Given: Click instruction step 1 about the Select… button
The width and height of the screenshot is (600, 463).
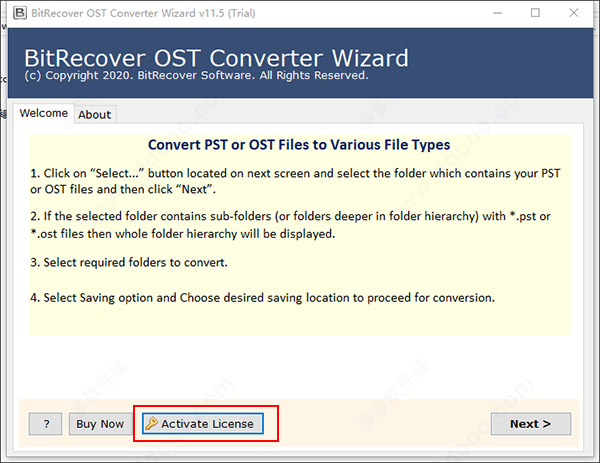Looking at the screenshot, I should [295, 181].
